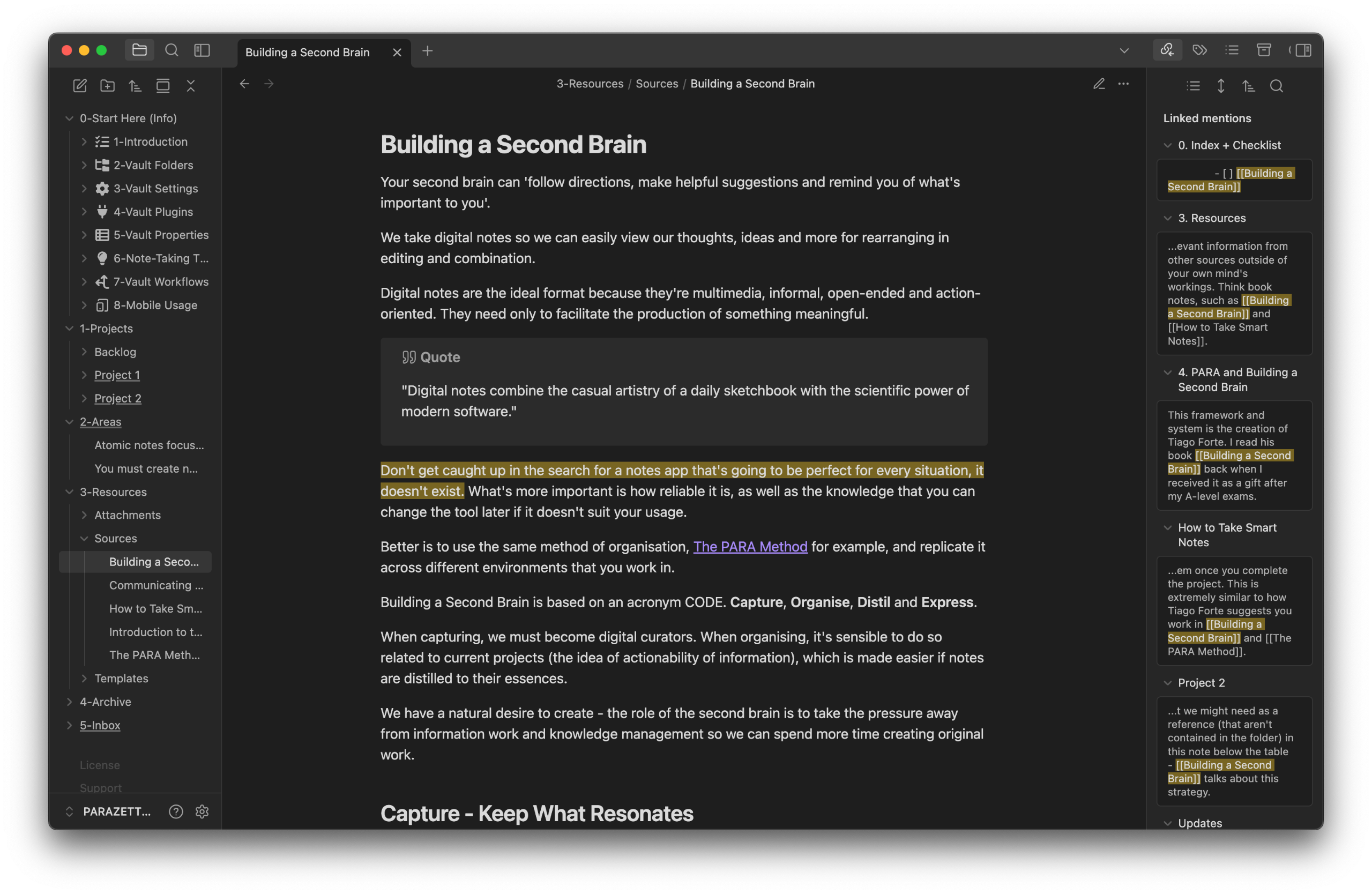Open vault settings gear icon

click(x=202, y=811)
